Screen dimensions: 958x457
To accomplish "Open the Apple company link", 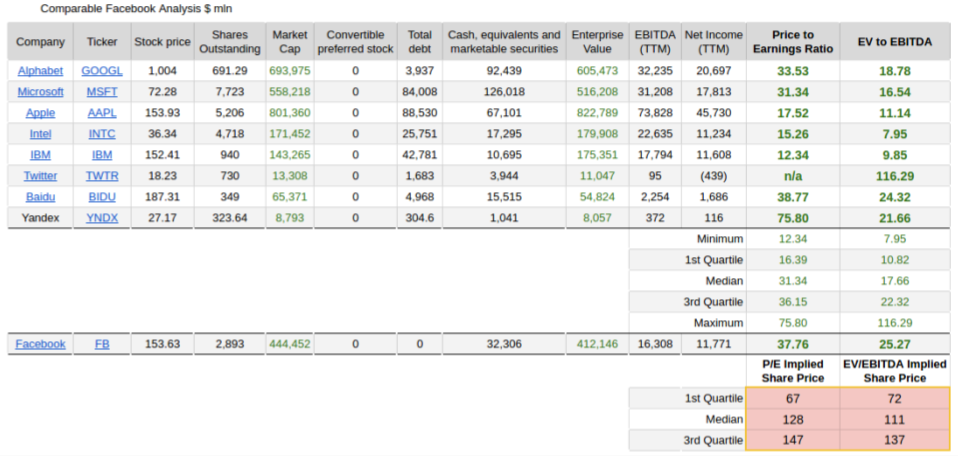I will [x=40, y=113].
